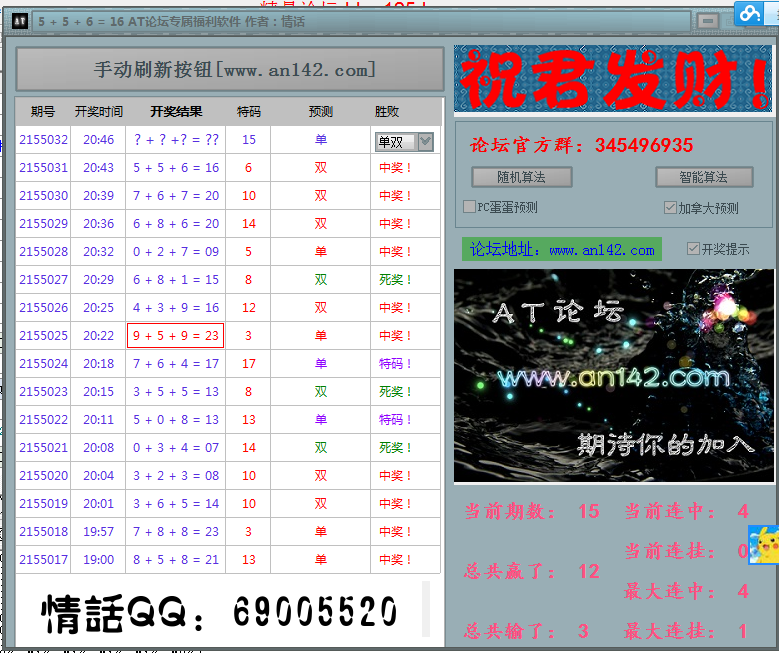This screenshot has width=779, height=653.
Task: Toggle the 开奖提示 checkbox
Action: (x=694, y=249)
